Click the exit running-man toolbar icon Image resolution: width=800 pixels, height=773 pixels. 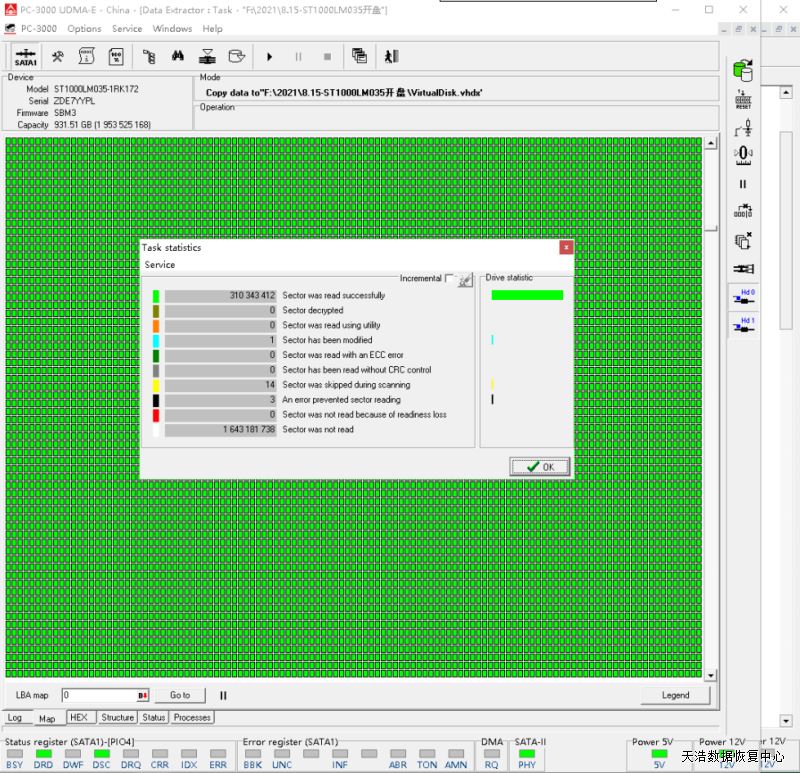click(391, 57)
